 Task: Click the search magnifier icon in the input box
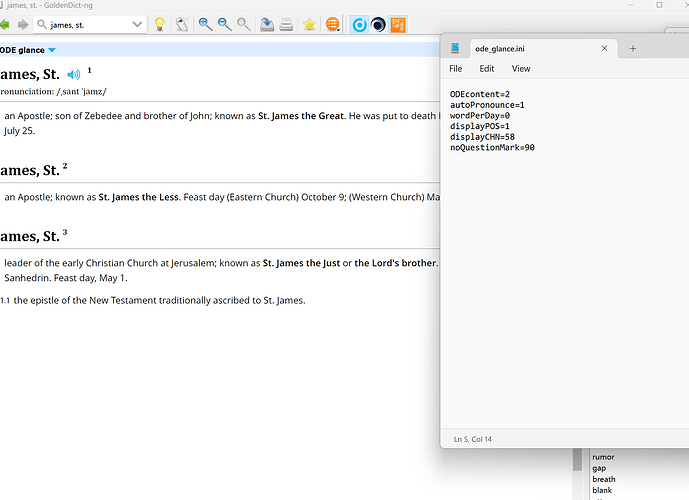pos(42,25)
